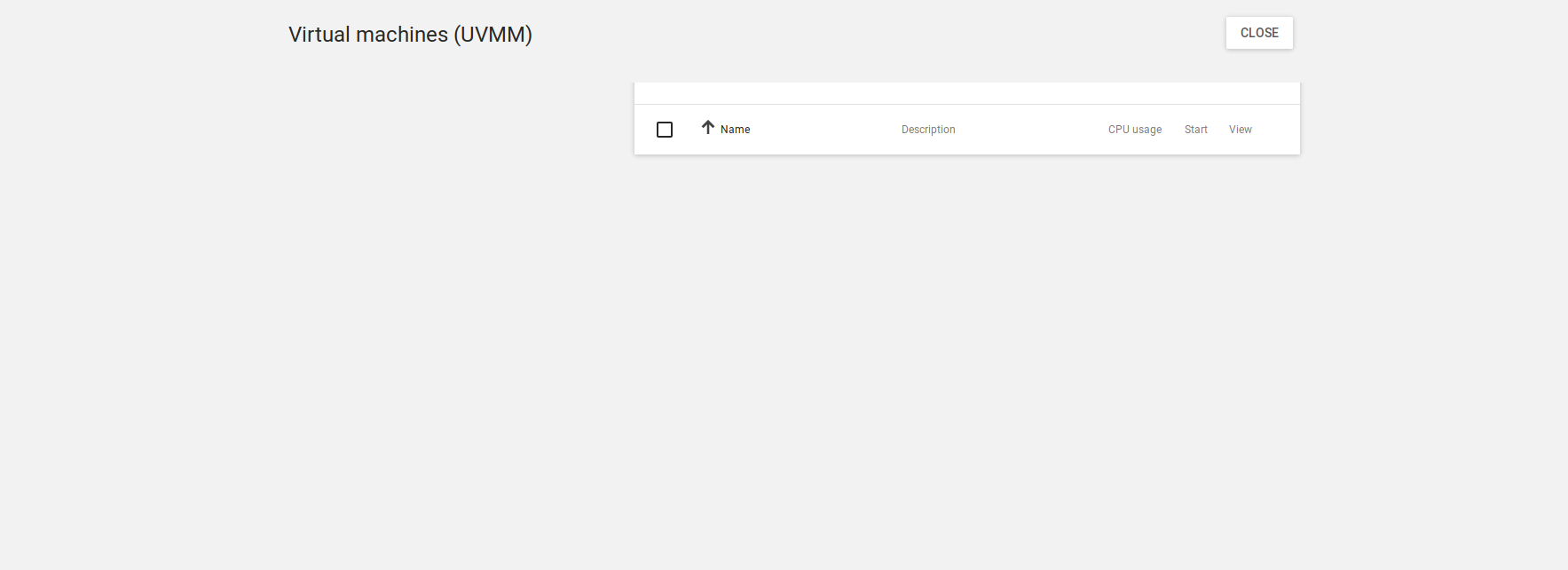Image resolution: width=1568 pixels, height=570 pixels.
Task: Sort the grid by View column
Action: pos(1240,130)
